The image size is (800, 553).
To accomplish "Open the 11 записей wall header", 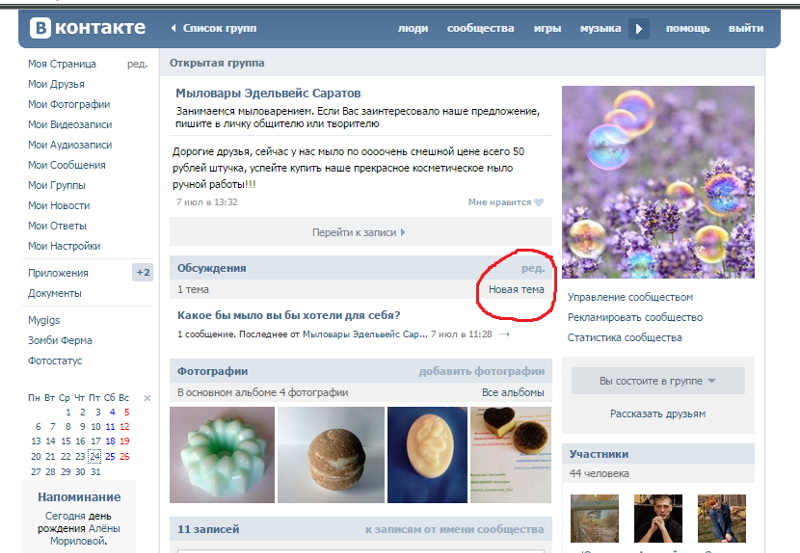I will [x=208, y=530].
